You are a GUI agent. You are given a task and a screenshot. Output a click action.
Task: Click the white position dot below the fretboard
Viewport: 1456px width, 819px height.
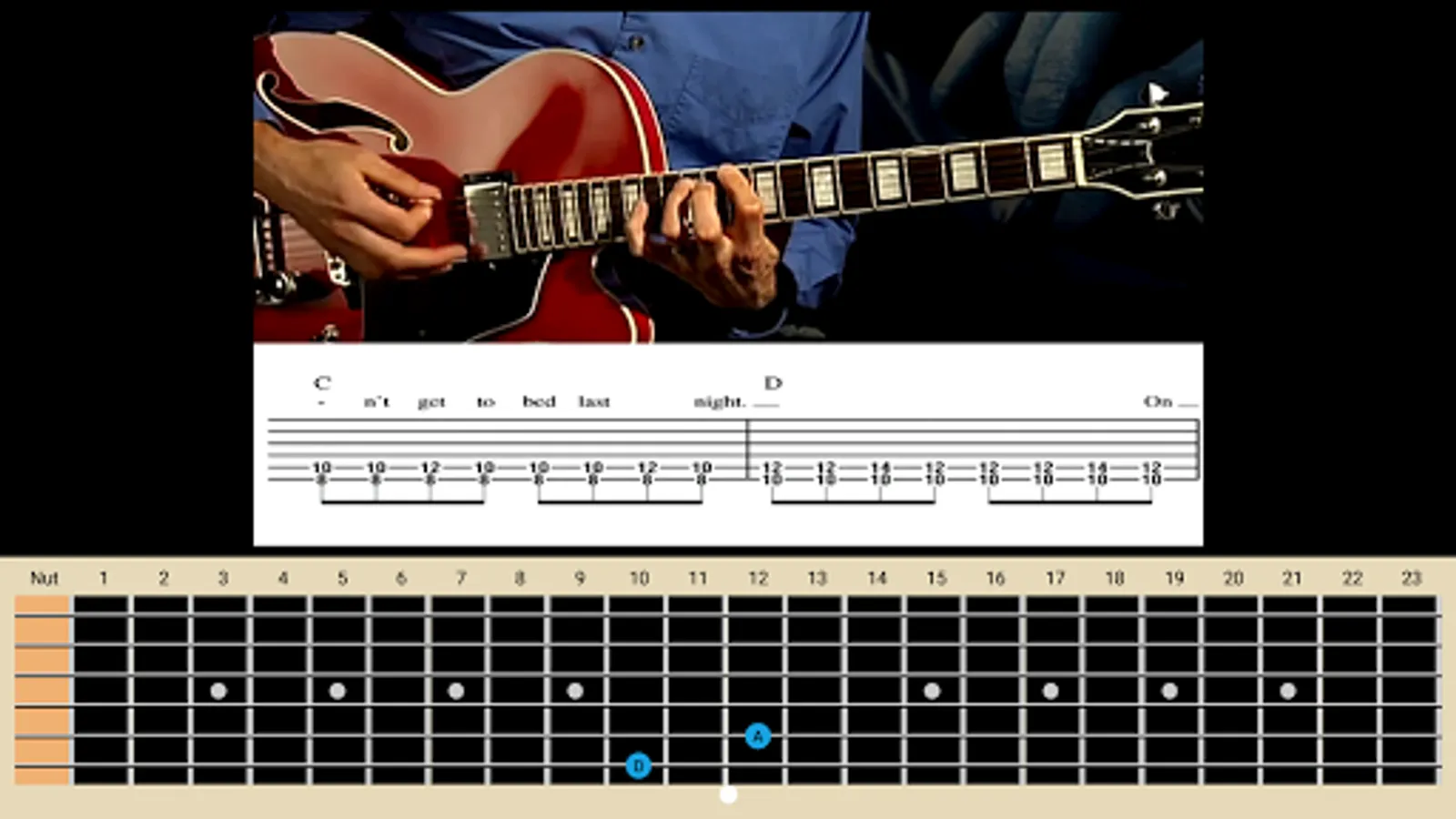point(728,795)
